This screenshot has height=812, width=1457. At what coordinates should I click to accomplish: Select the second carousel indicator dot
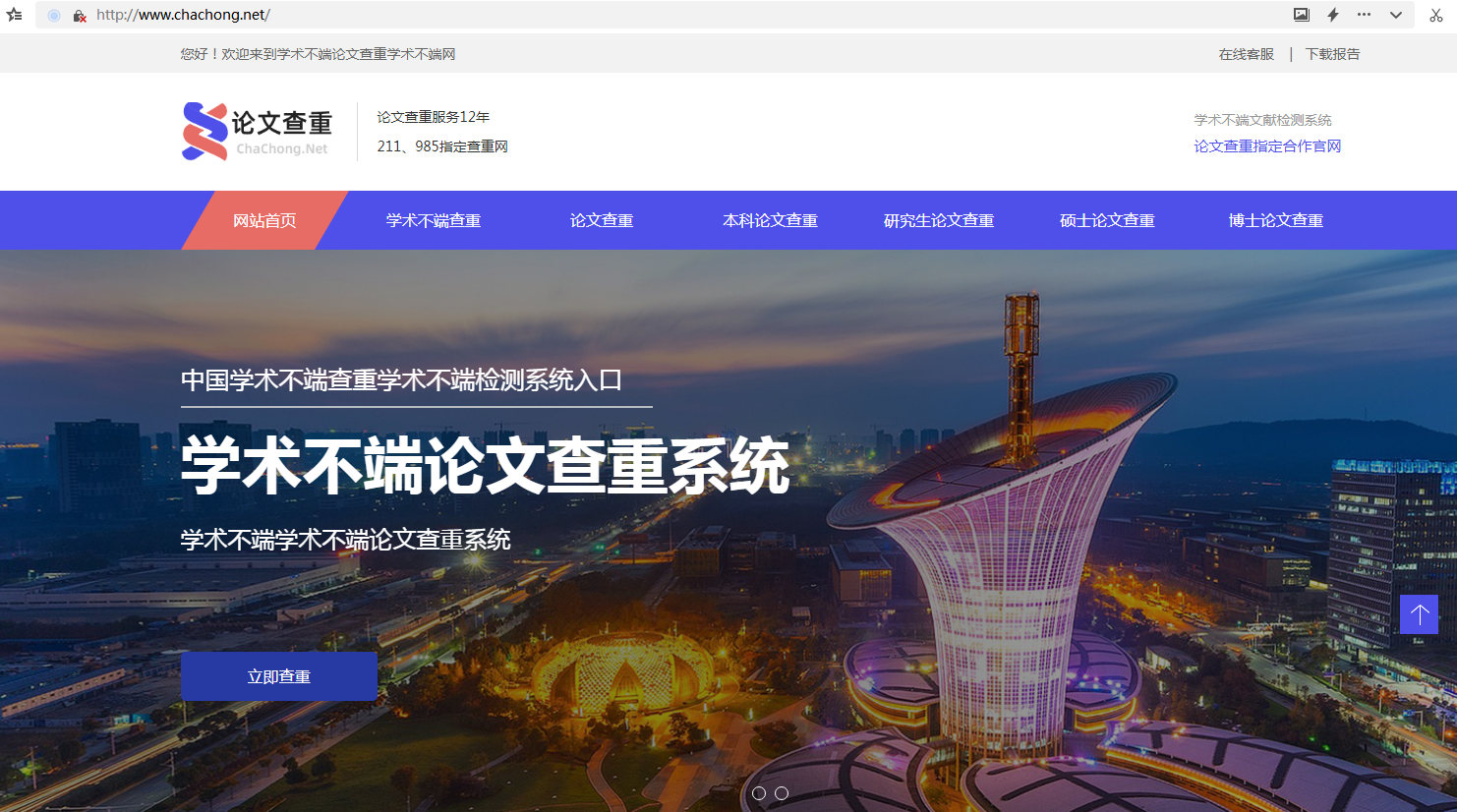[x=782, y=793]
